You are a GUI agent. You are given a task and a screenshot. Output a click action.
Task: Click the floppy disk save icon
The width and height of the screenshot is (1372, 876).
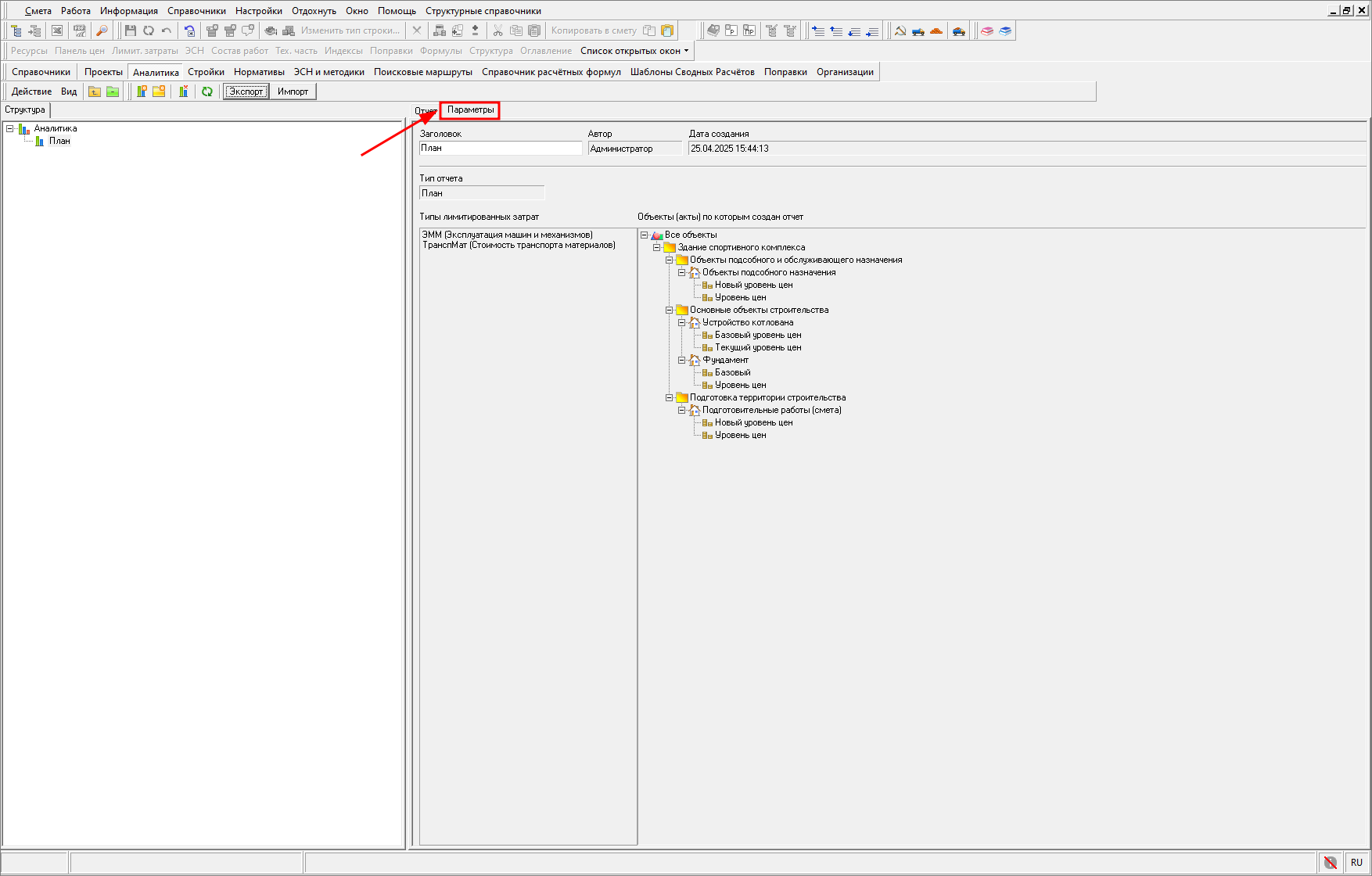131,31
